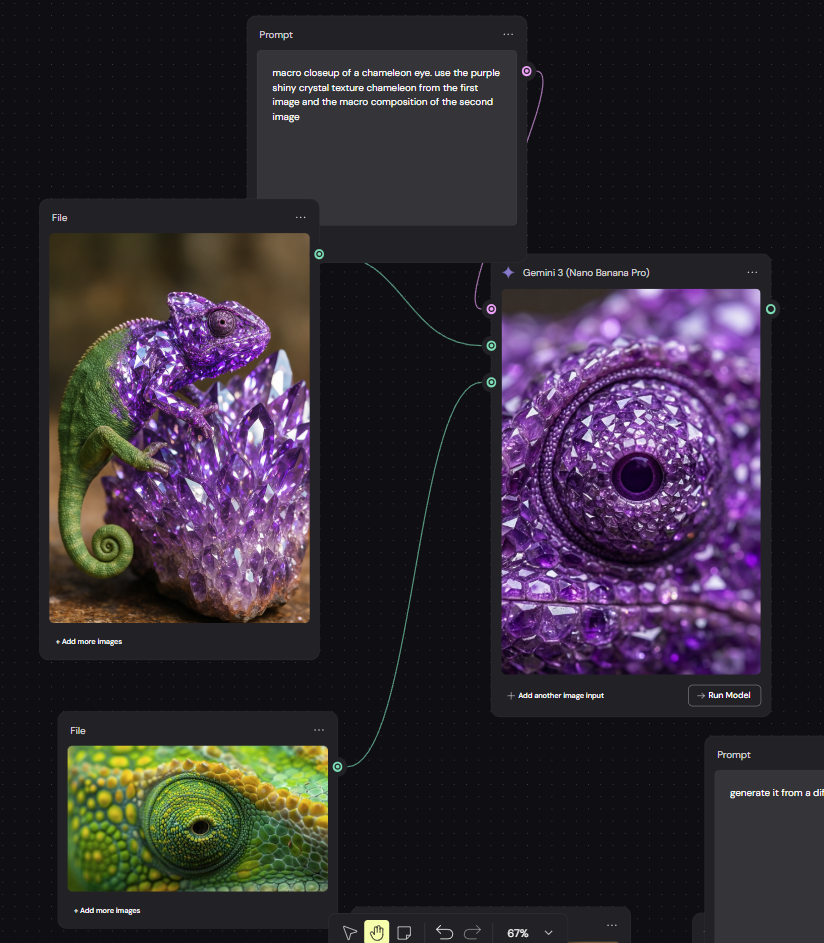This screenshot has height=943, width=824.
Task: Select the green chameleon eye image thumbnail
Action: tap(198, 819)
